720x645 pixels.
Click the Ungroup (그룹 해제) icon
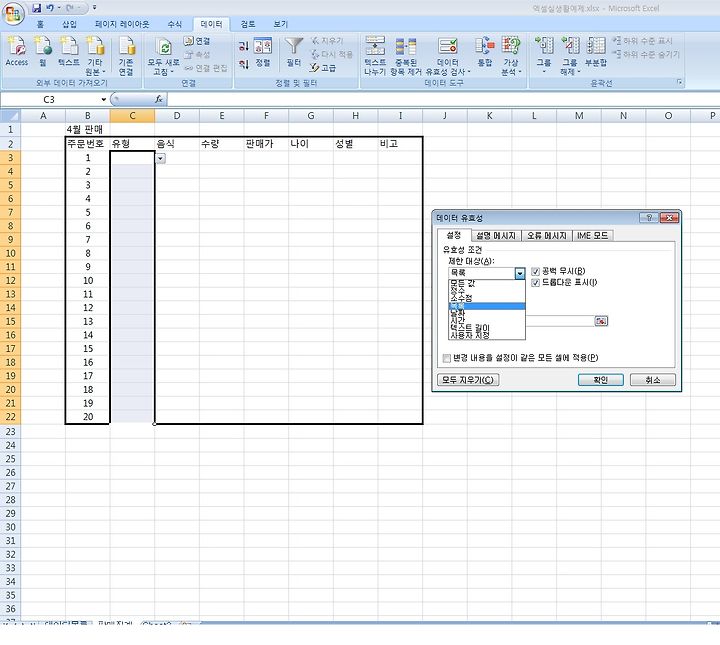[570, 46]
